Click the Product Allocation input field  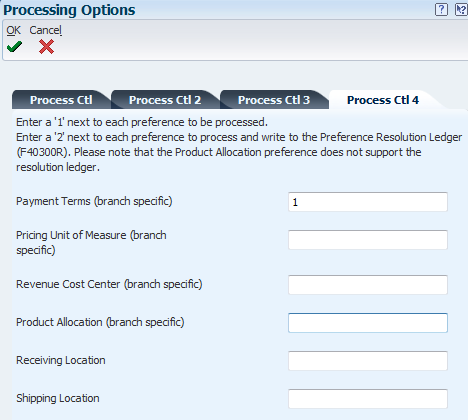[368, 323]
